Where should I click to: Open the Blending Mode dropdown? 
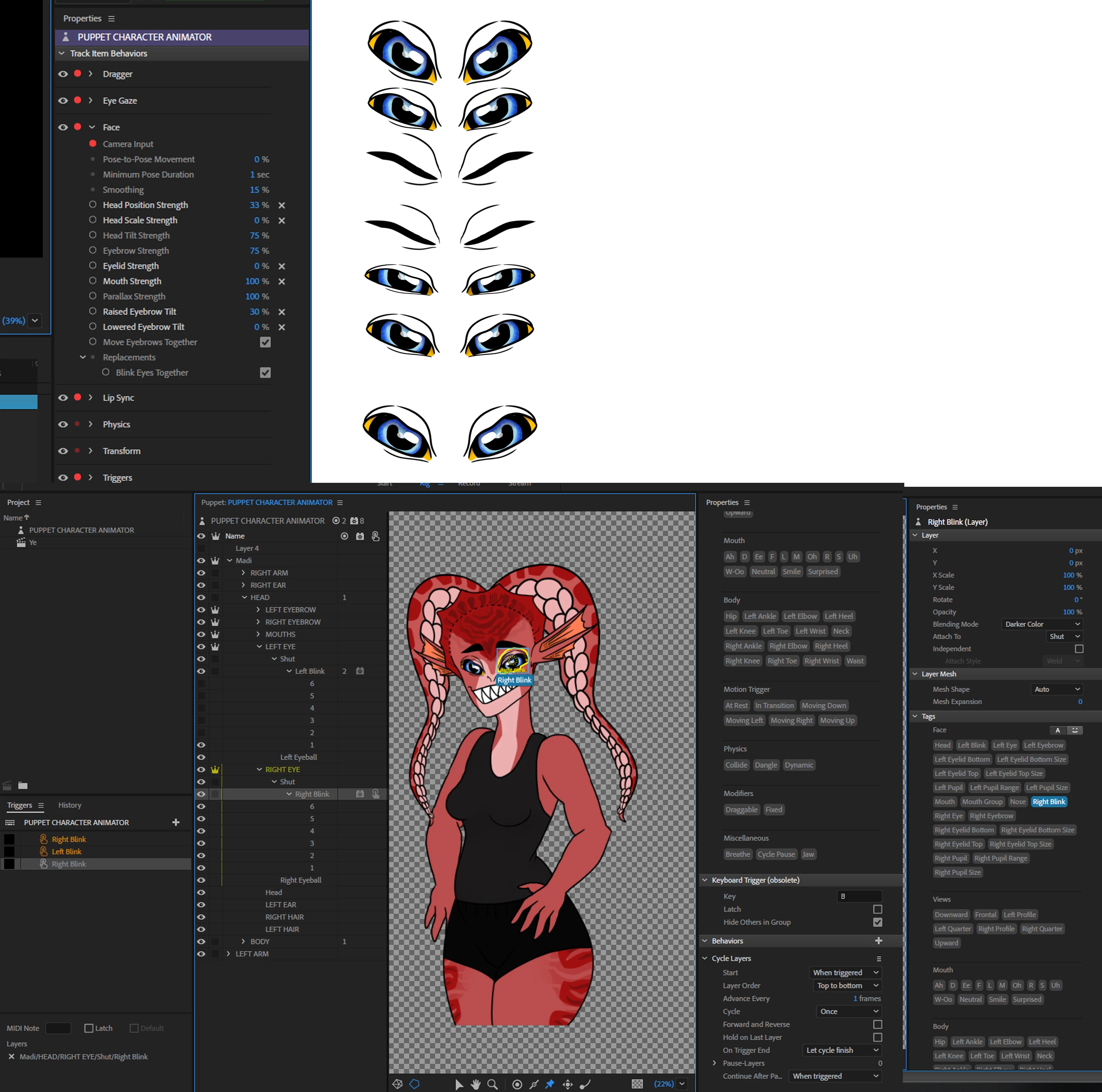(x=1042, y=624)
